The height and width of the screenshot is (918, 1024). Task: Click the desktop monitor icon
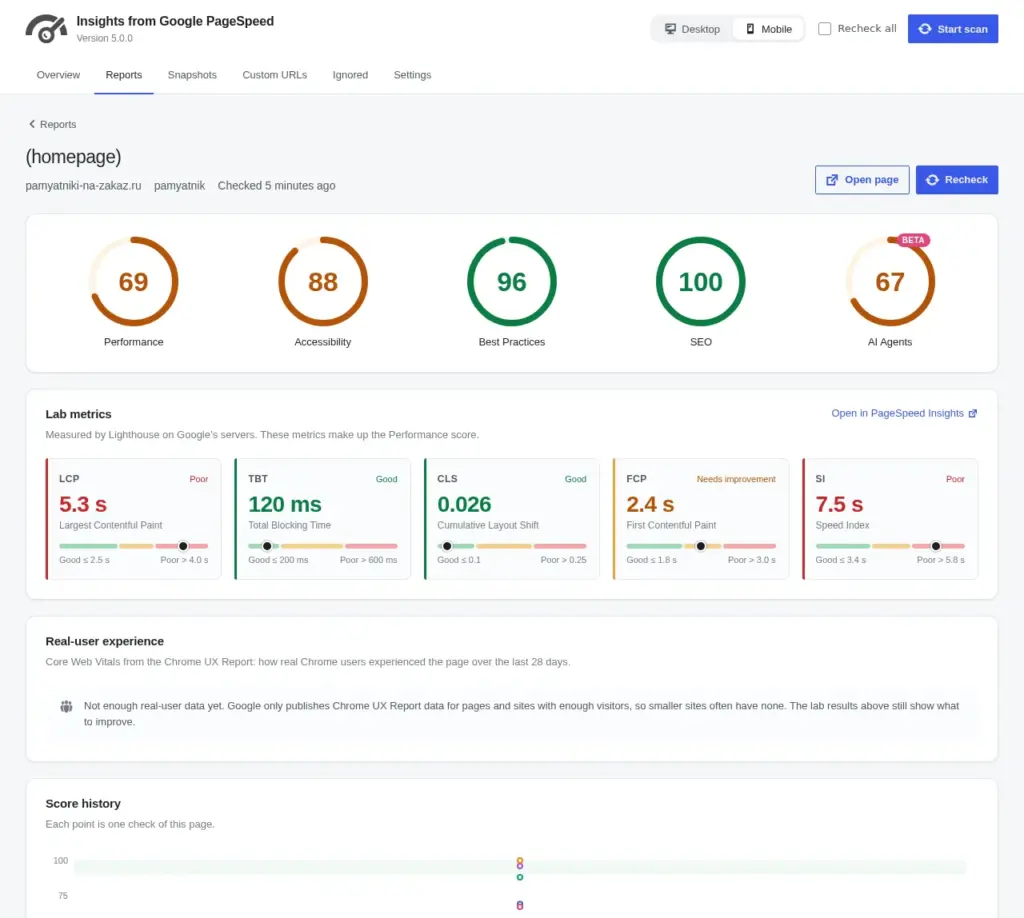[x=670, y=29]
